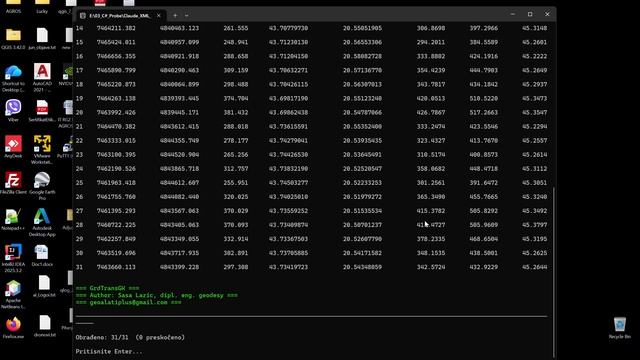Open the AGROS folder on the desktop

click(13, 7)
